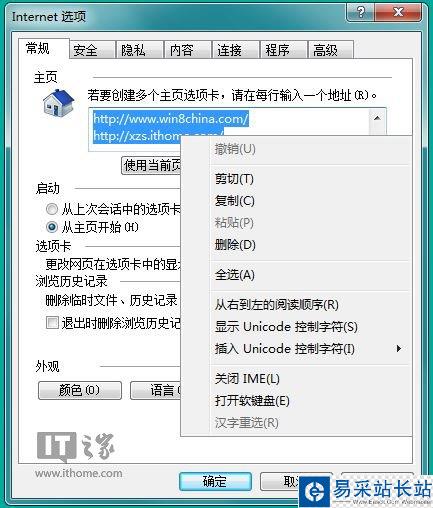Image resolution: width=433 pixels, height=508 pixels.
Task: Open the 颜色(O) appearance button
Action: point(80,390)
